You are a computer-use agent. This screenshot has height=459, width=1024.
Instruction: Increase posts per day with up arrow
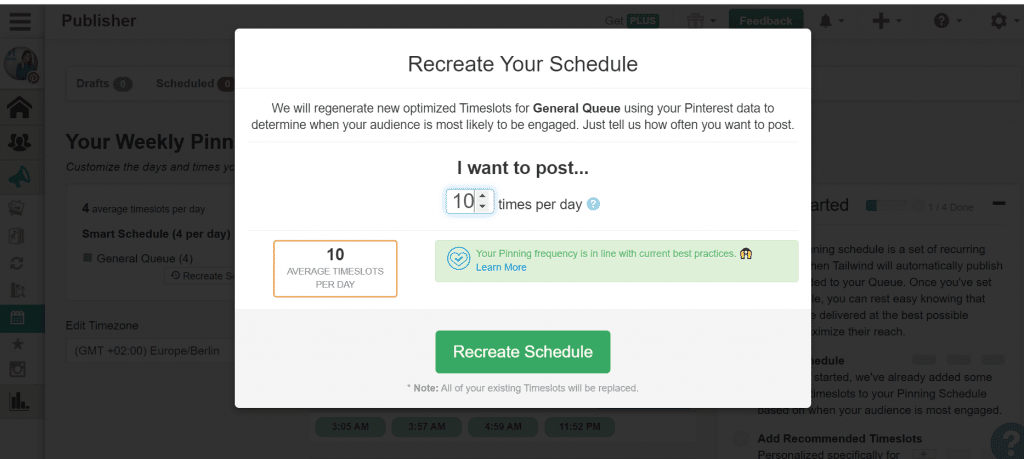point(483,197)
